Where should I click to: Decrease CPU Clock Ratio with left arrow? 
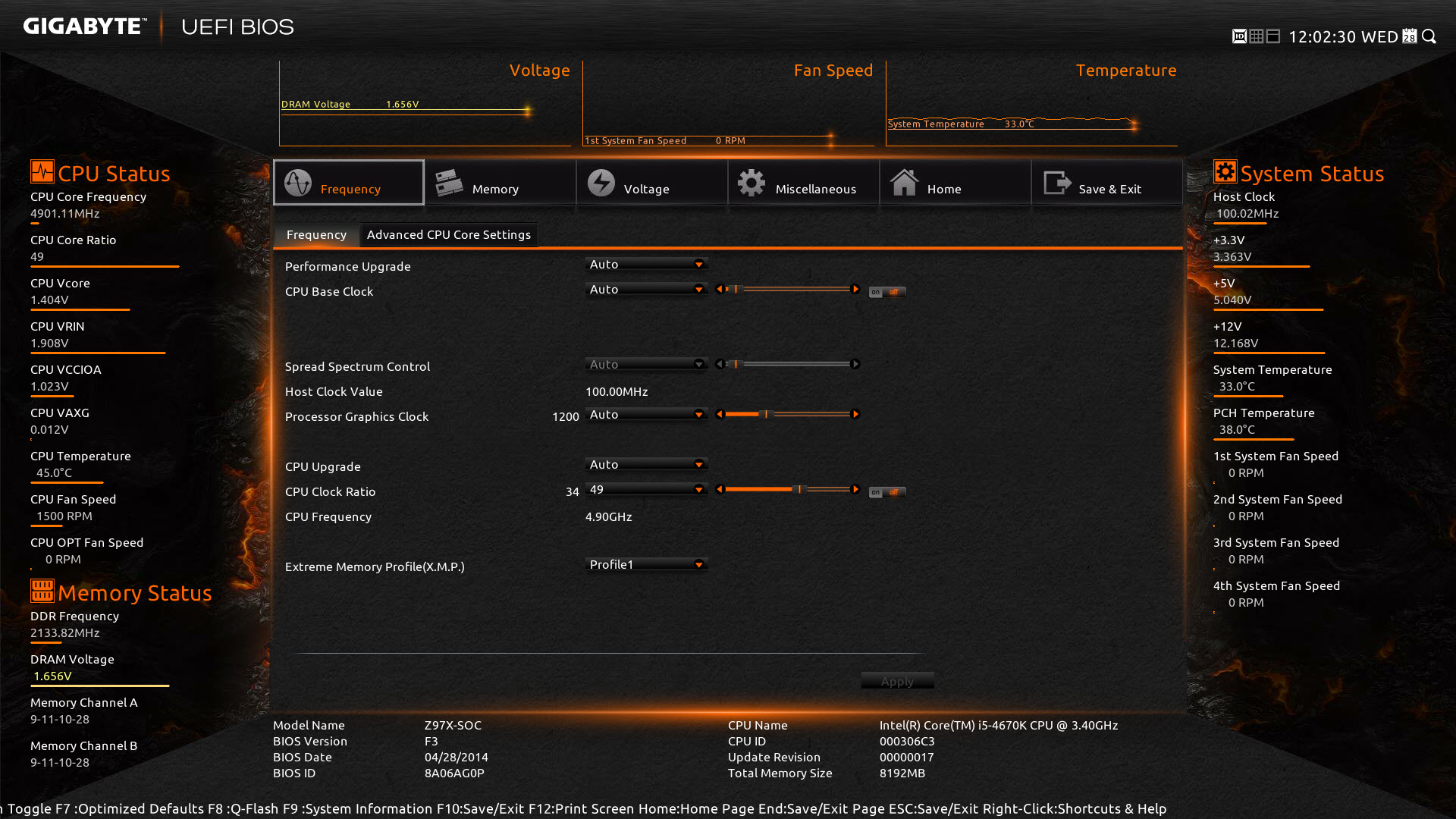pos(720,489)
